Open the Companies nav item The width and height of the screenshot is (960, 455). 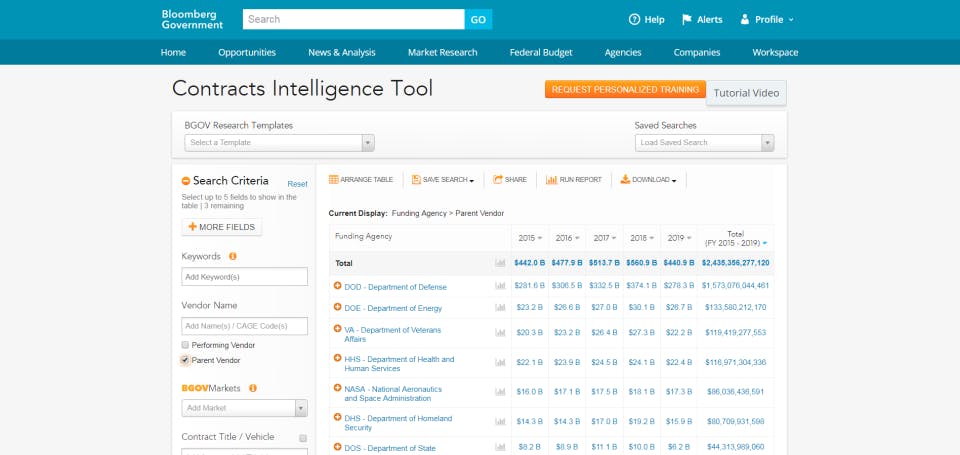(697, 53)
